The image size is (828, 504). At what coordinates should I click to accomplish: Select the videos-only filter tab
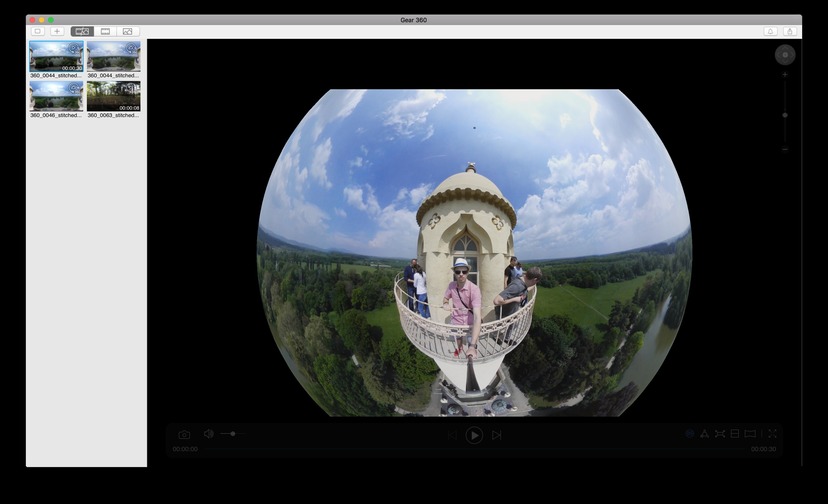[x=105, y=32]
